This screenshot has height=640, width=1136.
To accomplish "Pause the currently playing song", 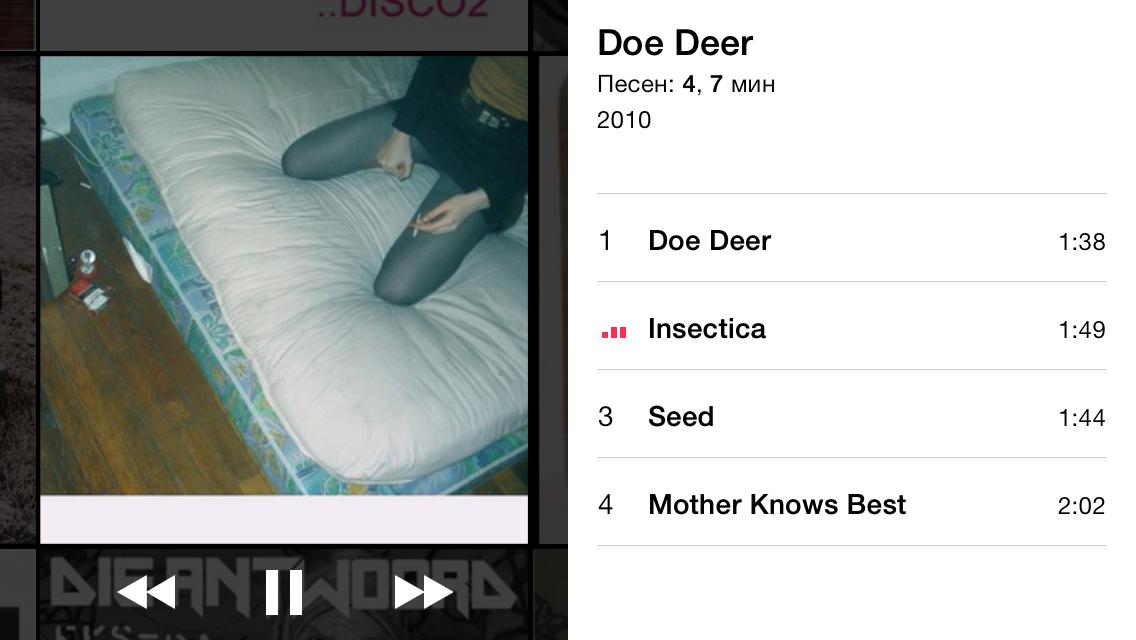I will 283,592.
